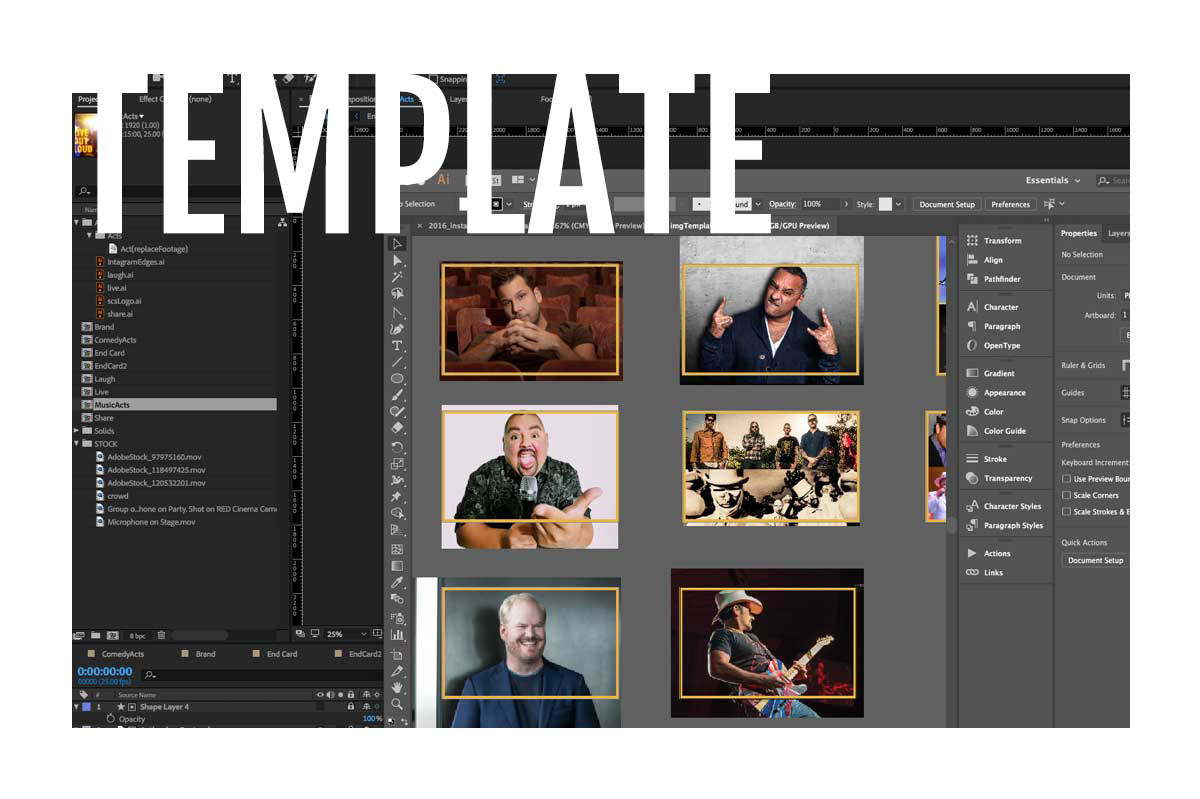The width and height of the screenshot is (1200, 799).
Task: Enable Scale Strokes & Effects checkbox
Action: pos(1066,511)
